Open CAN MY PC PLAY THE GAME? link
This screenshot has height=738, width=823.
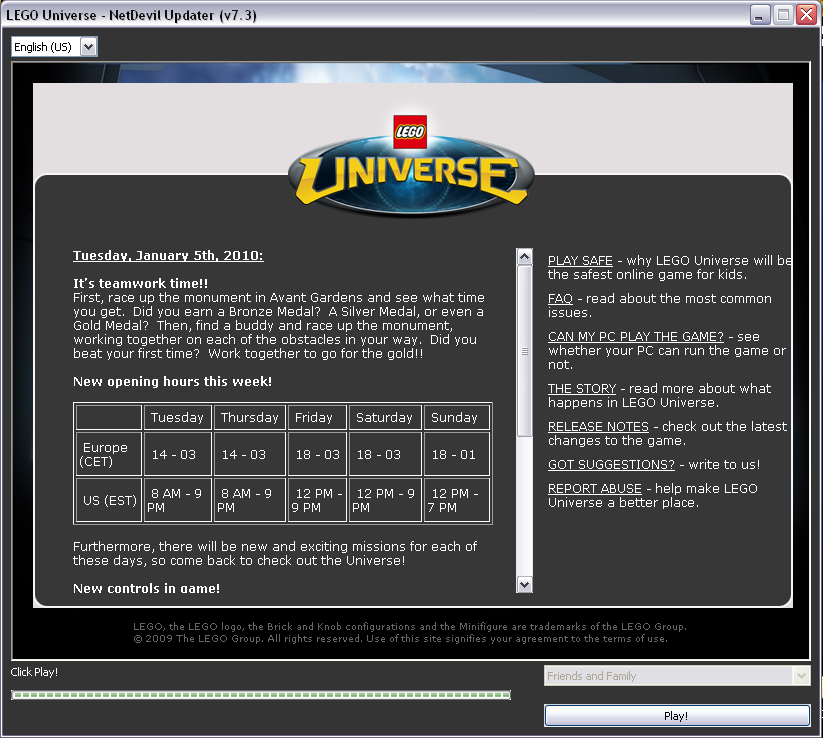point(636,336)
